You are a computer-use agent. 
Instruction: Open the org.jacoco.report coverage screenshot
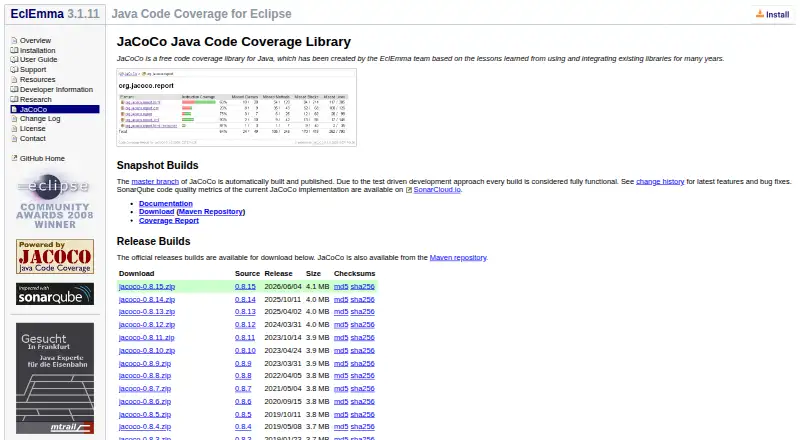236,108
